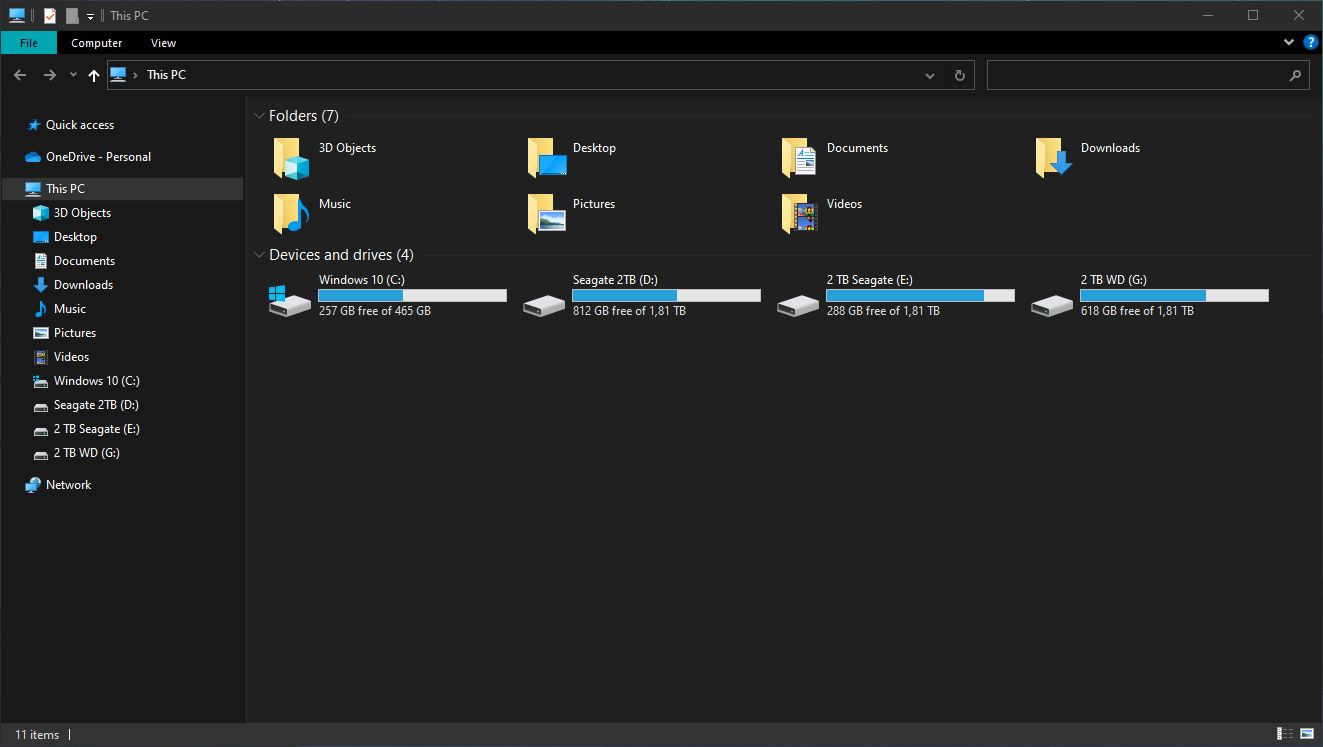
Task: Click the Up one level arrow button
Action: tap(93, 74)
